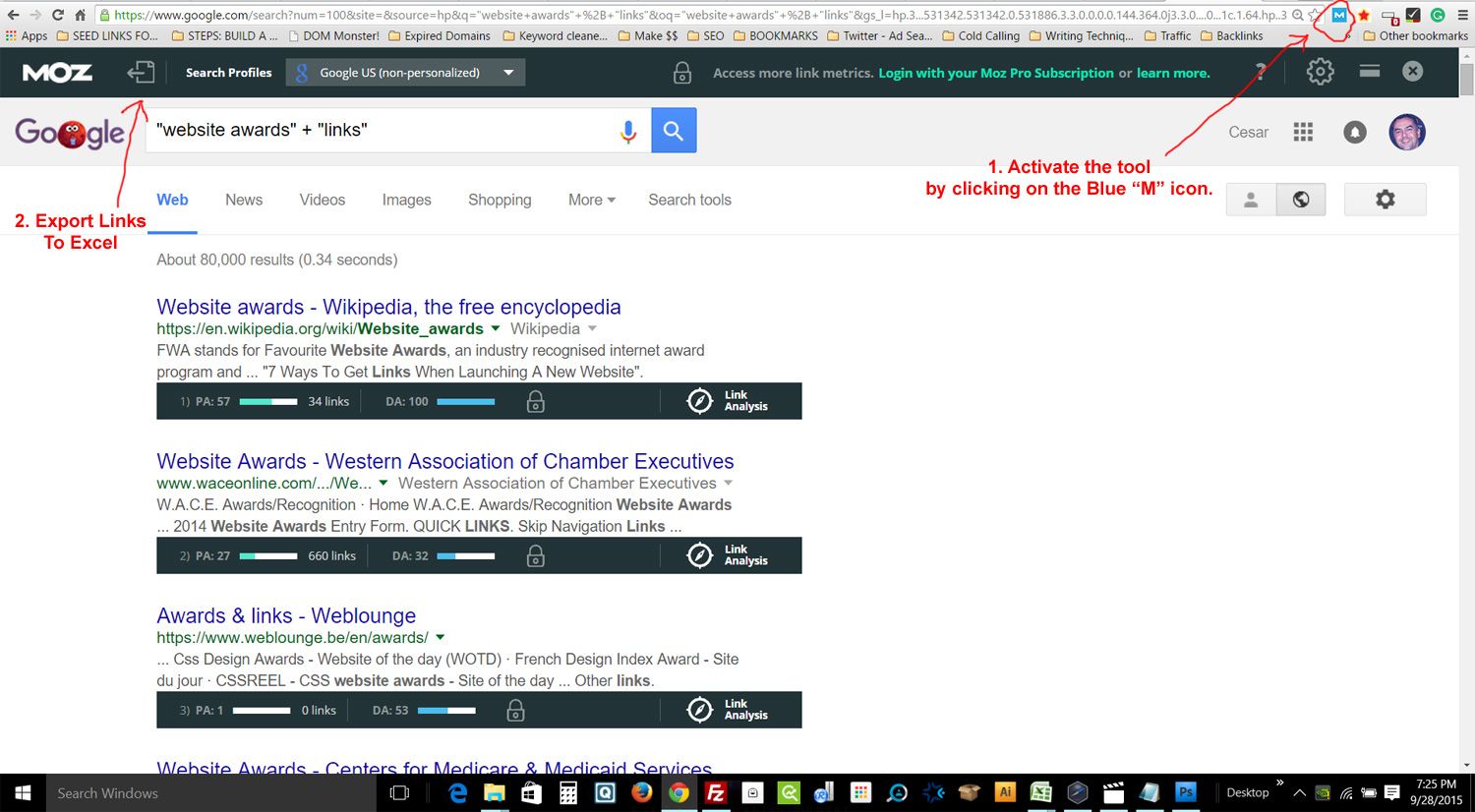Expand the waceonline.com URL dropdown arrow
Screen dimensions: 1475x812
pyautogui.click(x=383, y=483)
